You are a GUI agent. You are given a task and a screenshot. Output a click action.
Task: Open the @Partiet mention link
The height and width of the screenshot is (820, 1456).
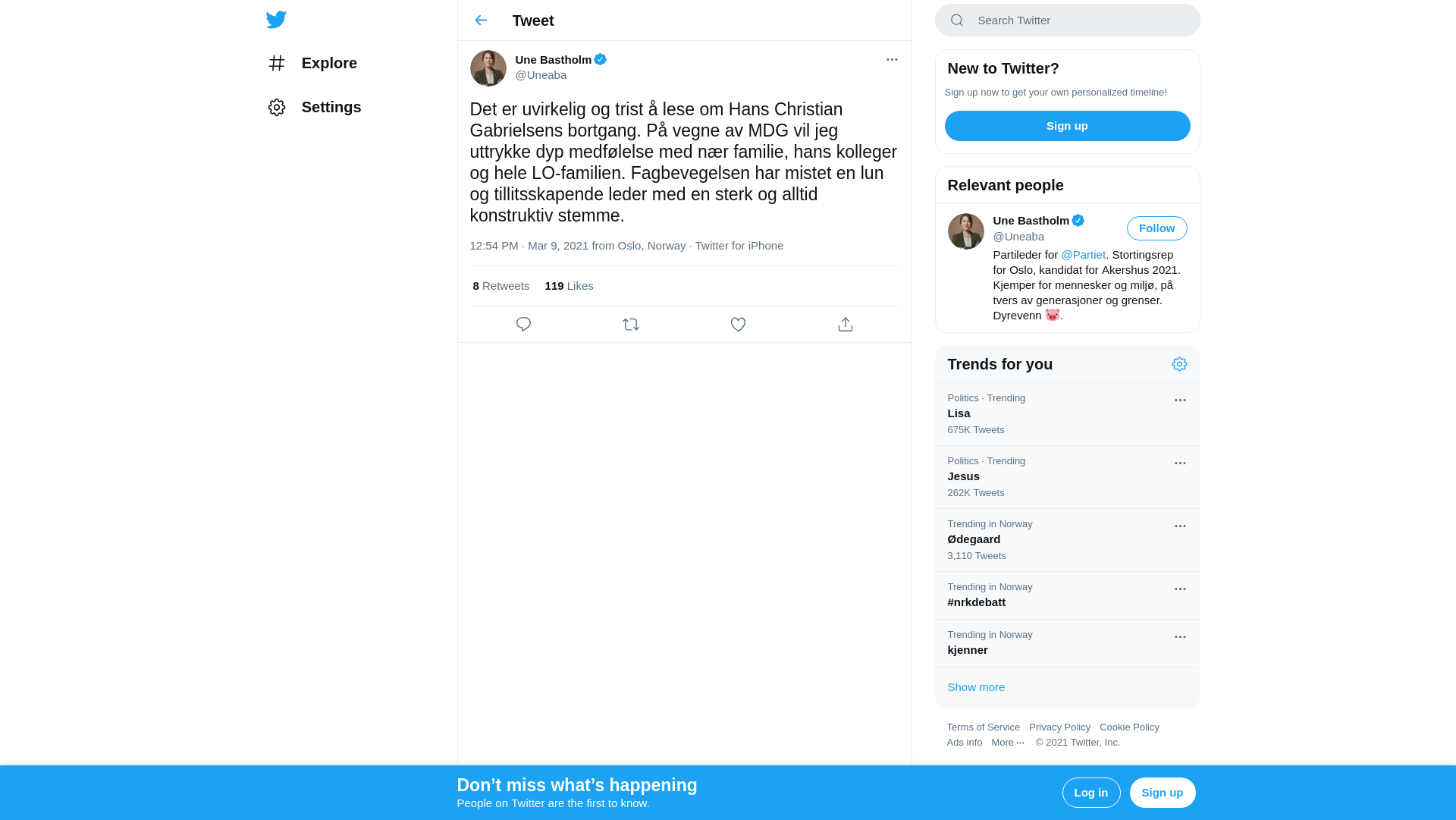1083,255
